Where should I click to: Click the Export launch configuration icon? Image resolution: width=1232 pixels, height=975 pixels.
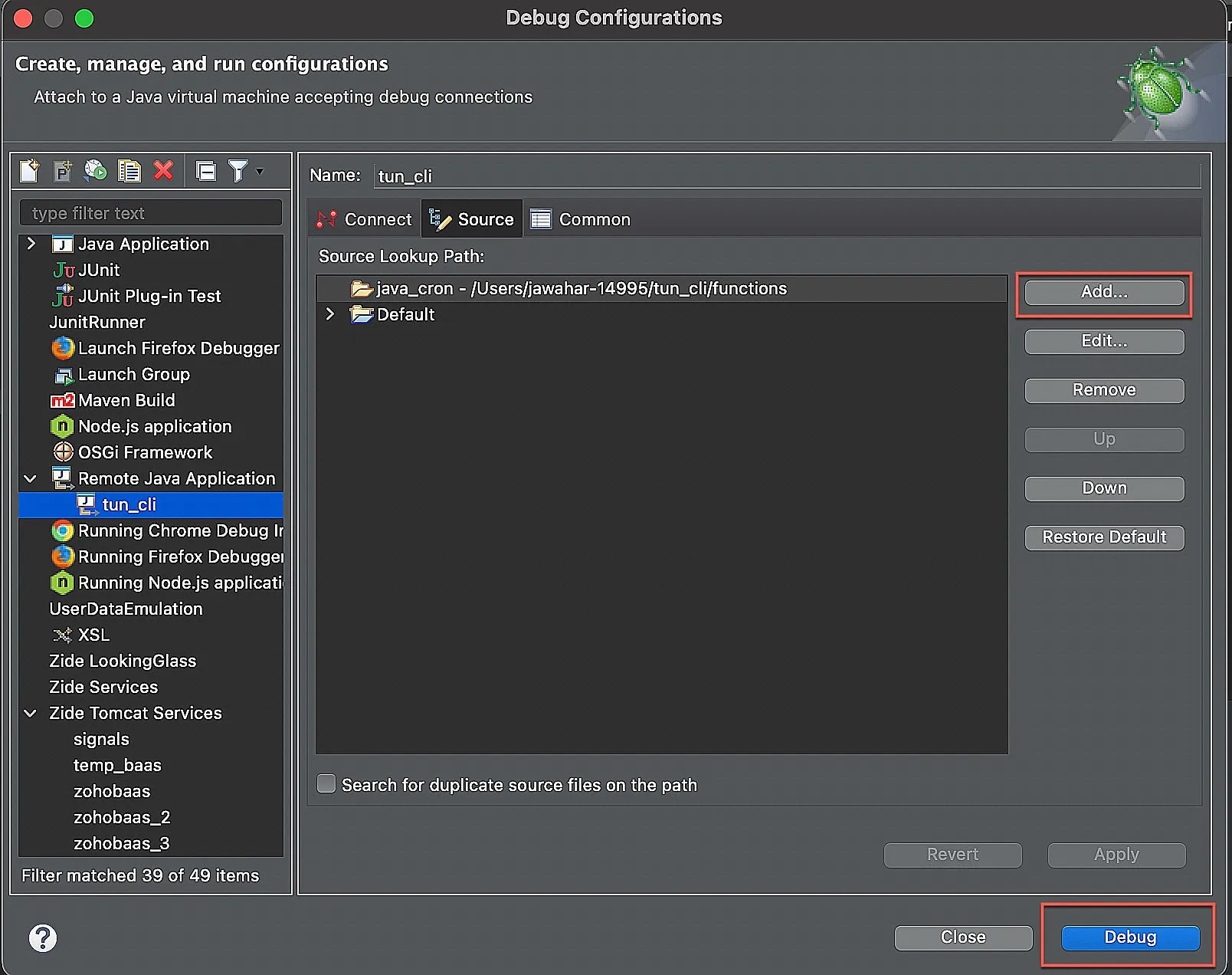click(x=95, y=170)
